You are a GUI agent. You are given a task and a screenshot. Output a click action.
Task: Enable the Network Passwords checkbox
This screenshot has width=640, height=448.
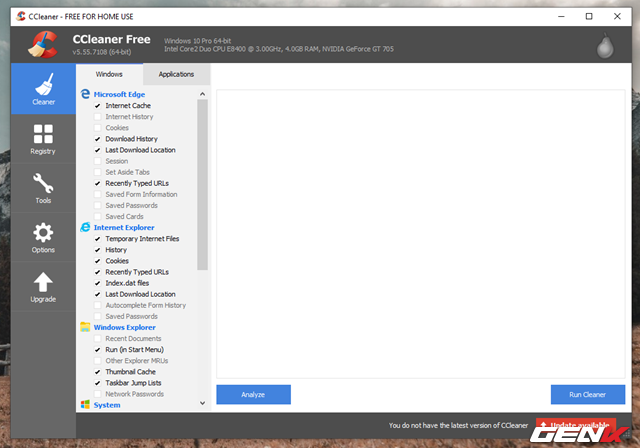(98, 394)
